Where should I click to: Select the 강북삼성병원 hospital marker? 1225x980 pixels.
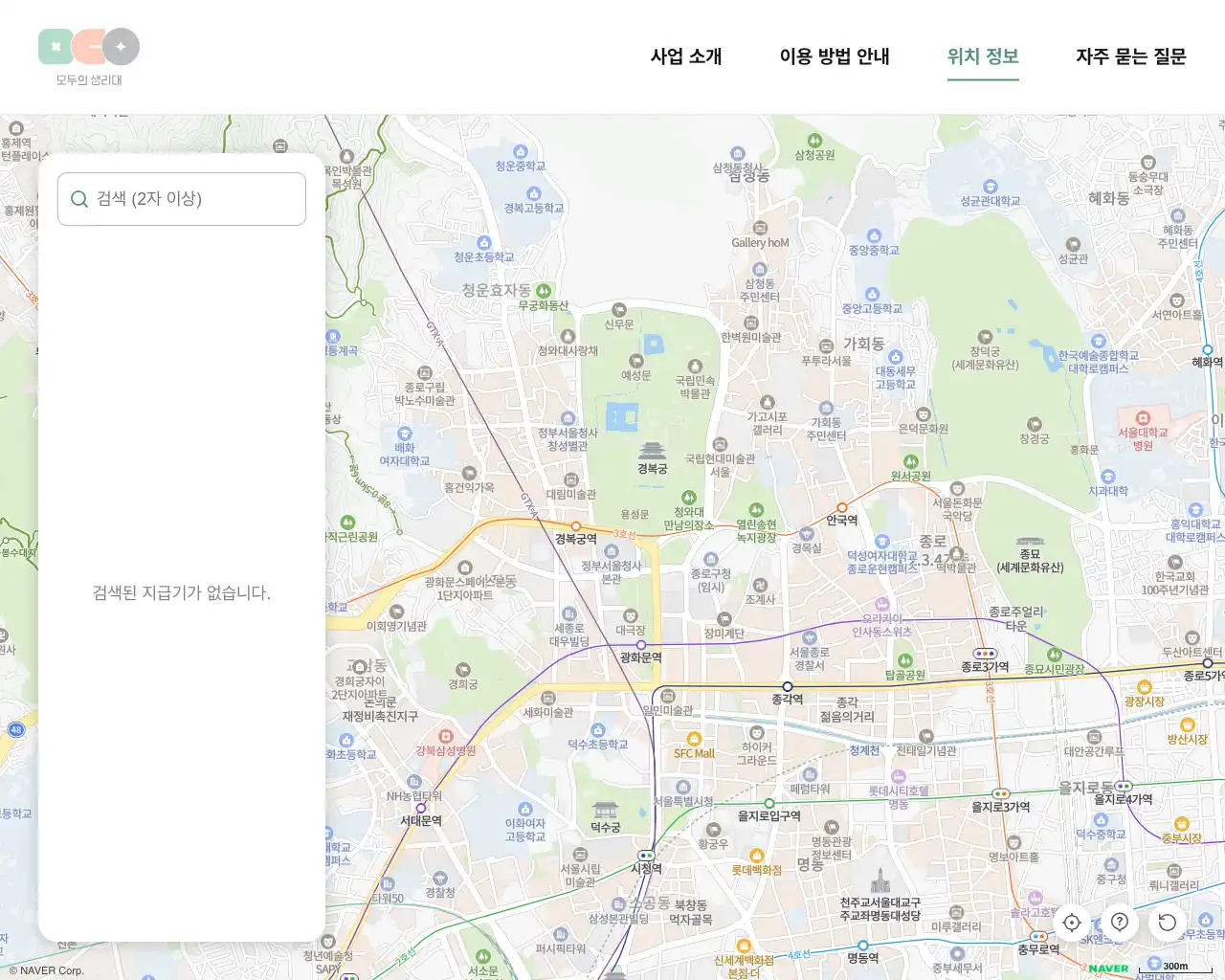pyautogui.click(x=446, y=736)
